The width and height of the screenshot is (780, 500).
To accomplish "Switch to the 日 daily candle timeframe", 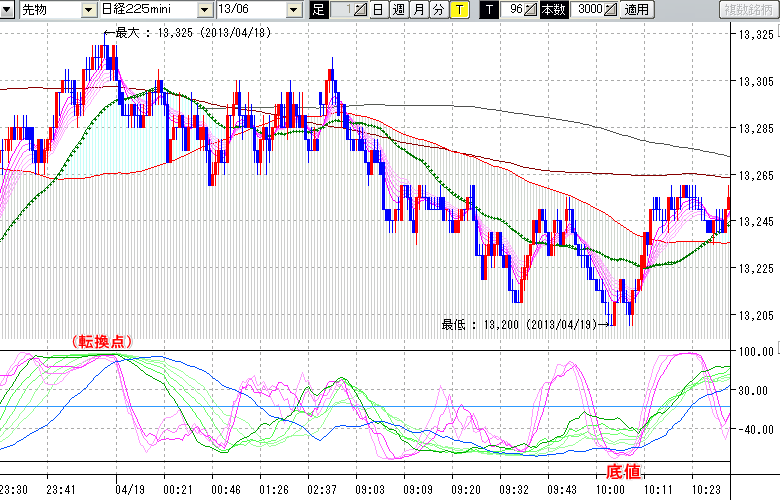I will (x=377, y=10).
